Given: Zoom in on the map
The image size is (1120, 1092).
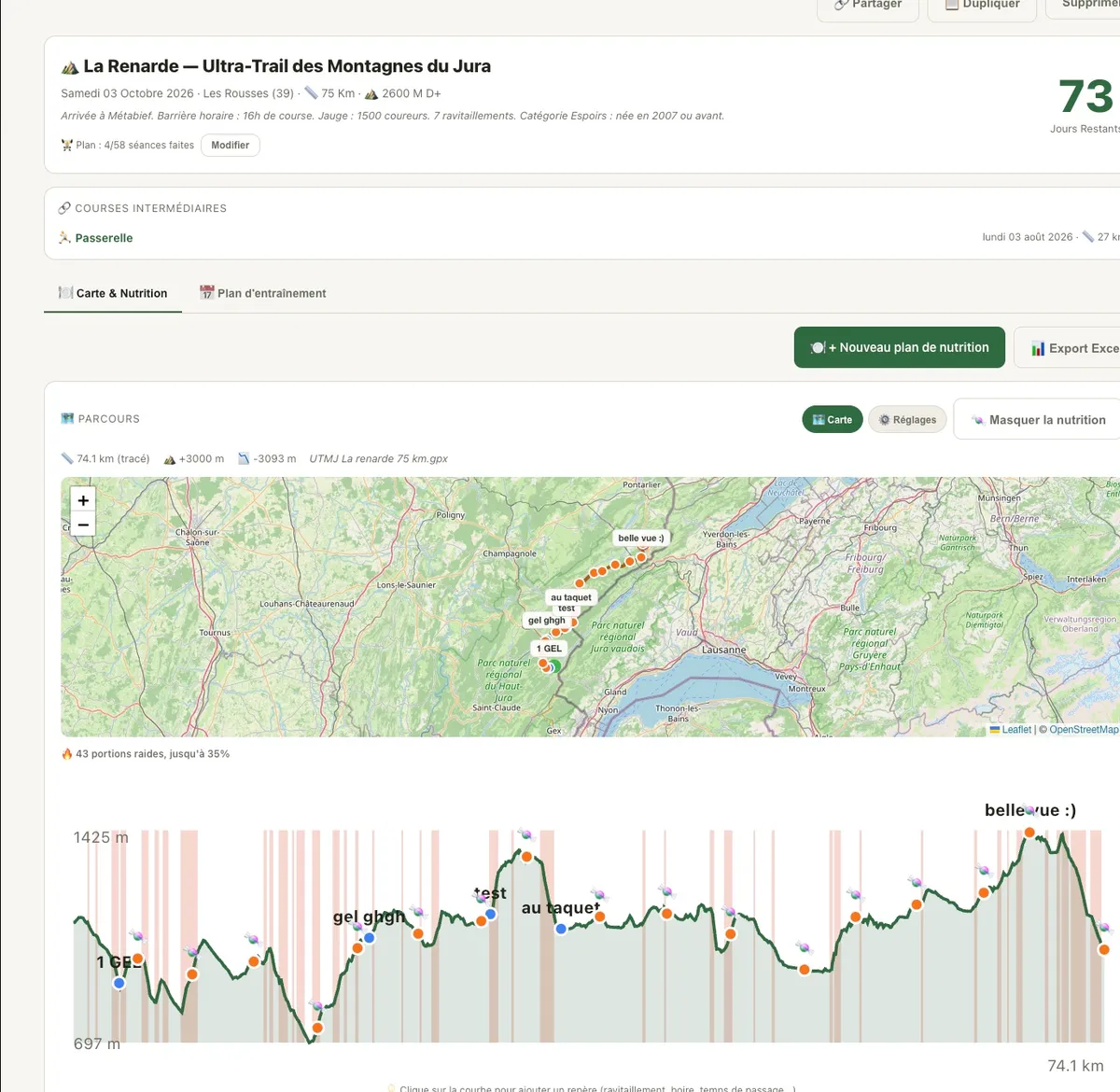Looking at the screenshot, I should 83,500.
